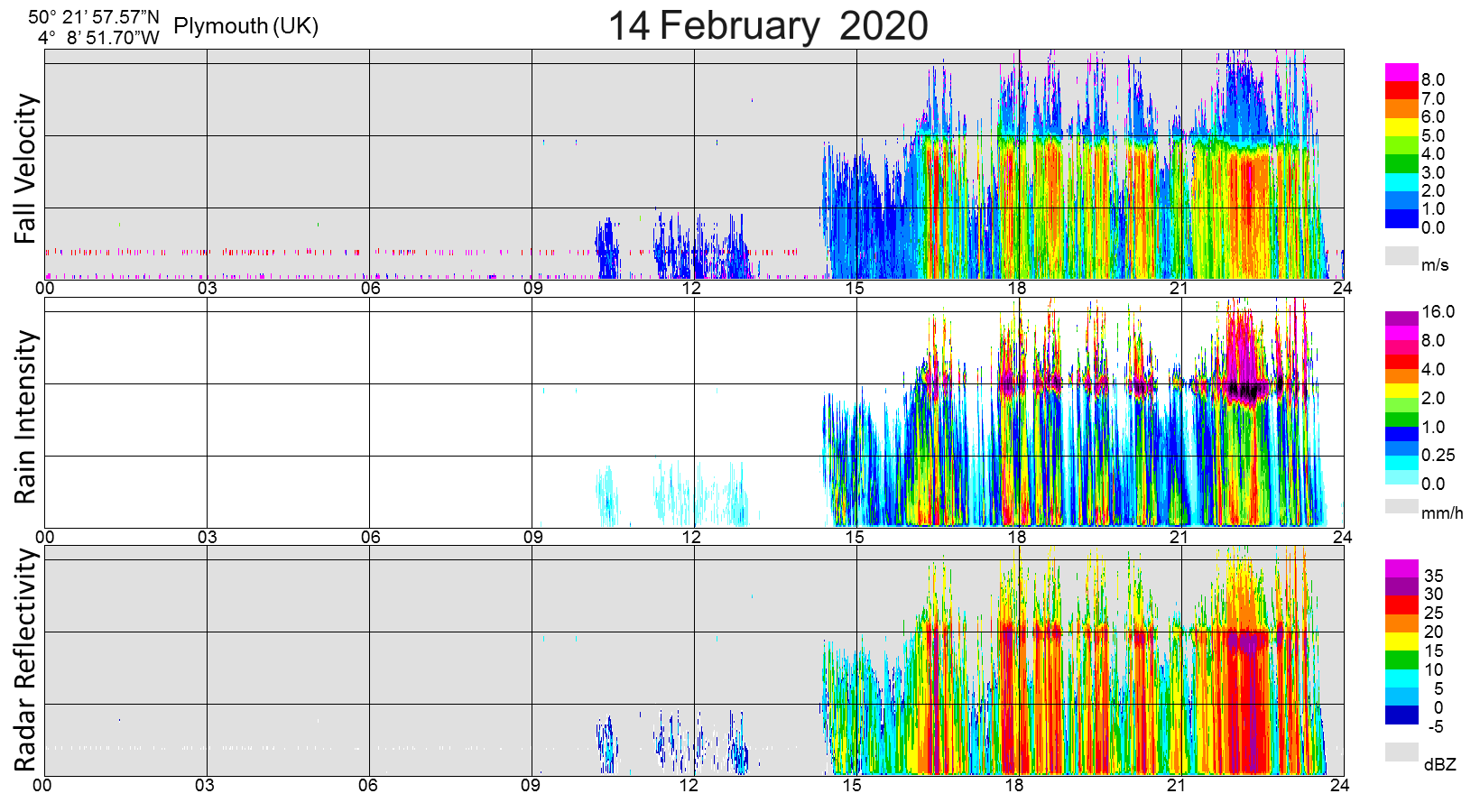Click the "21" hour tick under the Rain Intensity panel
Screen dimensions: 1480x812
1179,538
